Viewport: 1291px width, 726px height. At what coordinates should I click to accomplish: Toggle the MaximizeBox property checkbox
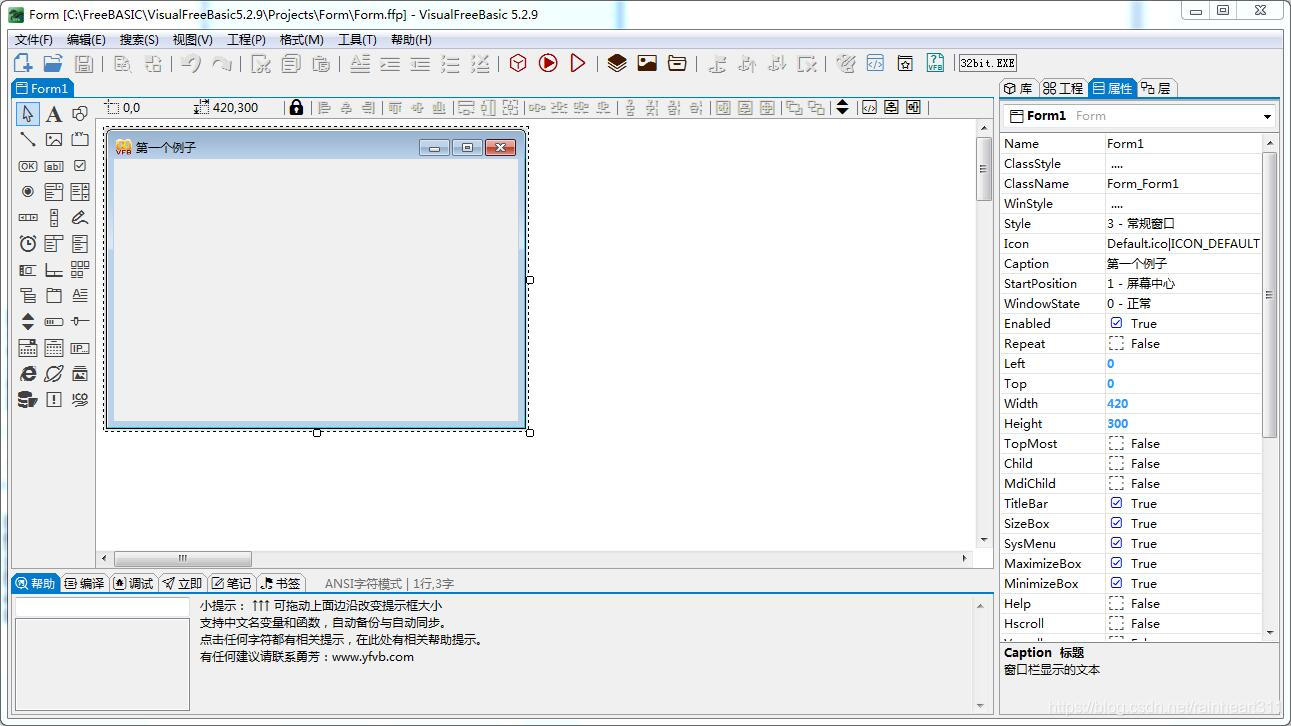point(1116,563)
